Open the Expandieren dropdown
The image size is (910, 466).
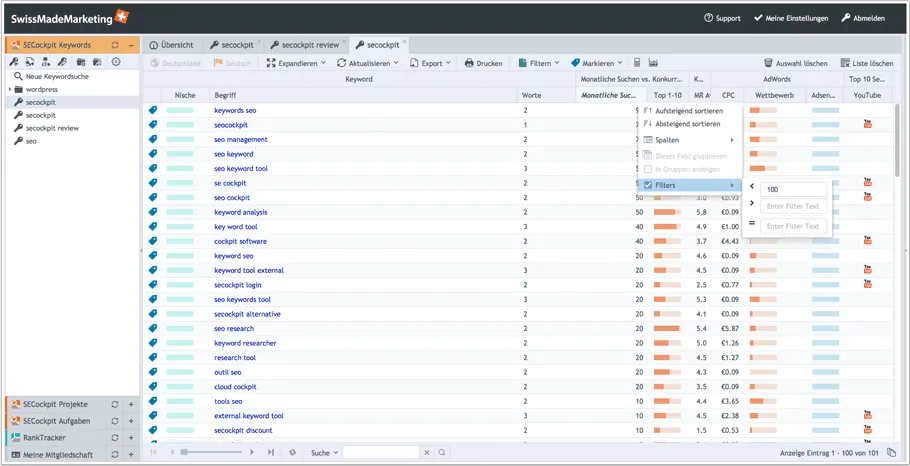pos(296,63)
